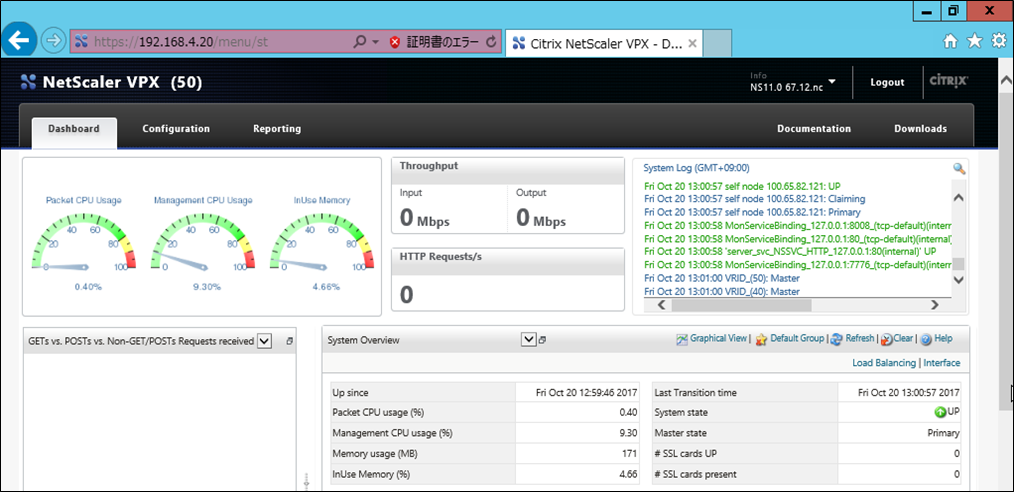Switch to the Dashboard tab

[x=74, y=129]
